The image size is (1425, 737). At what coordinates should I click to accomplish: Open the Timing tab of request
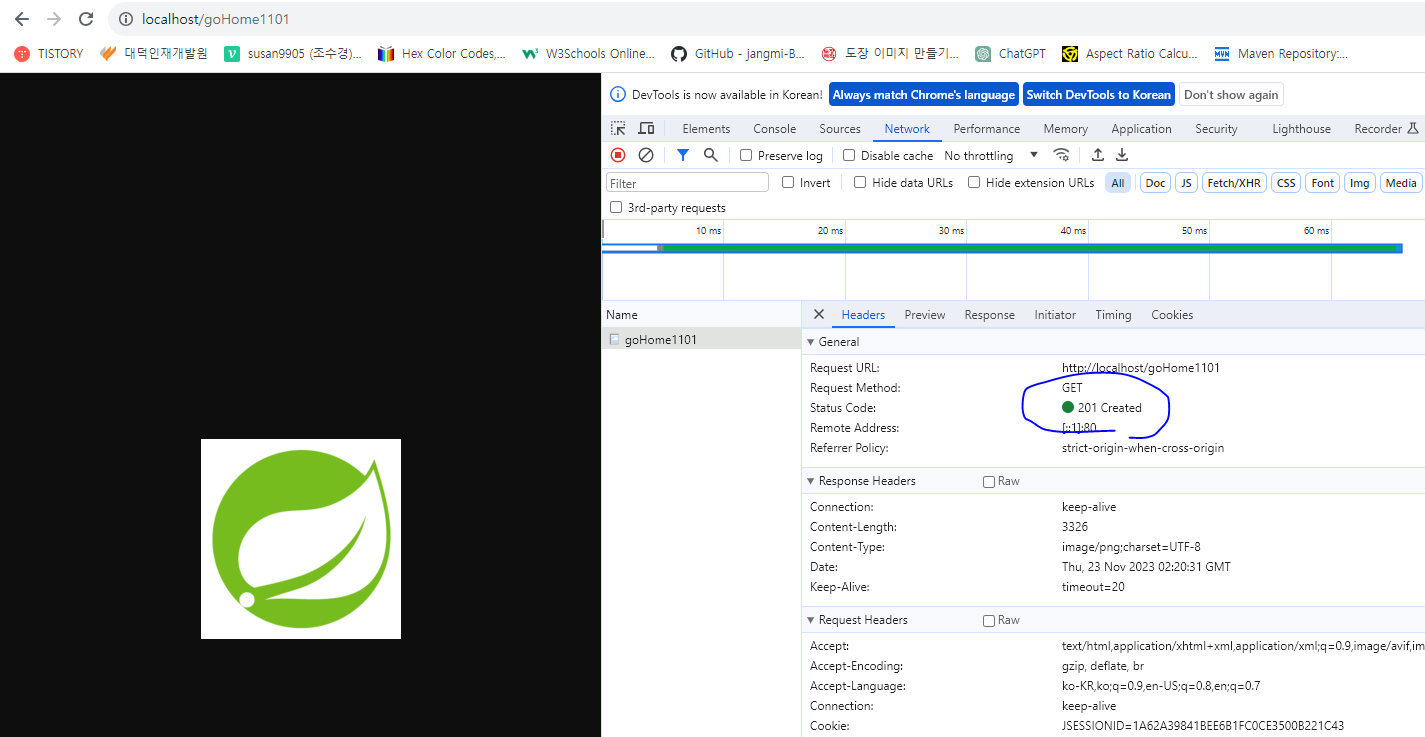coord(1113,314)
